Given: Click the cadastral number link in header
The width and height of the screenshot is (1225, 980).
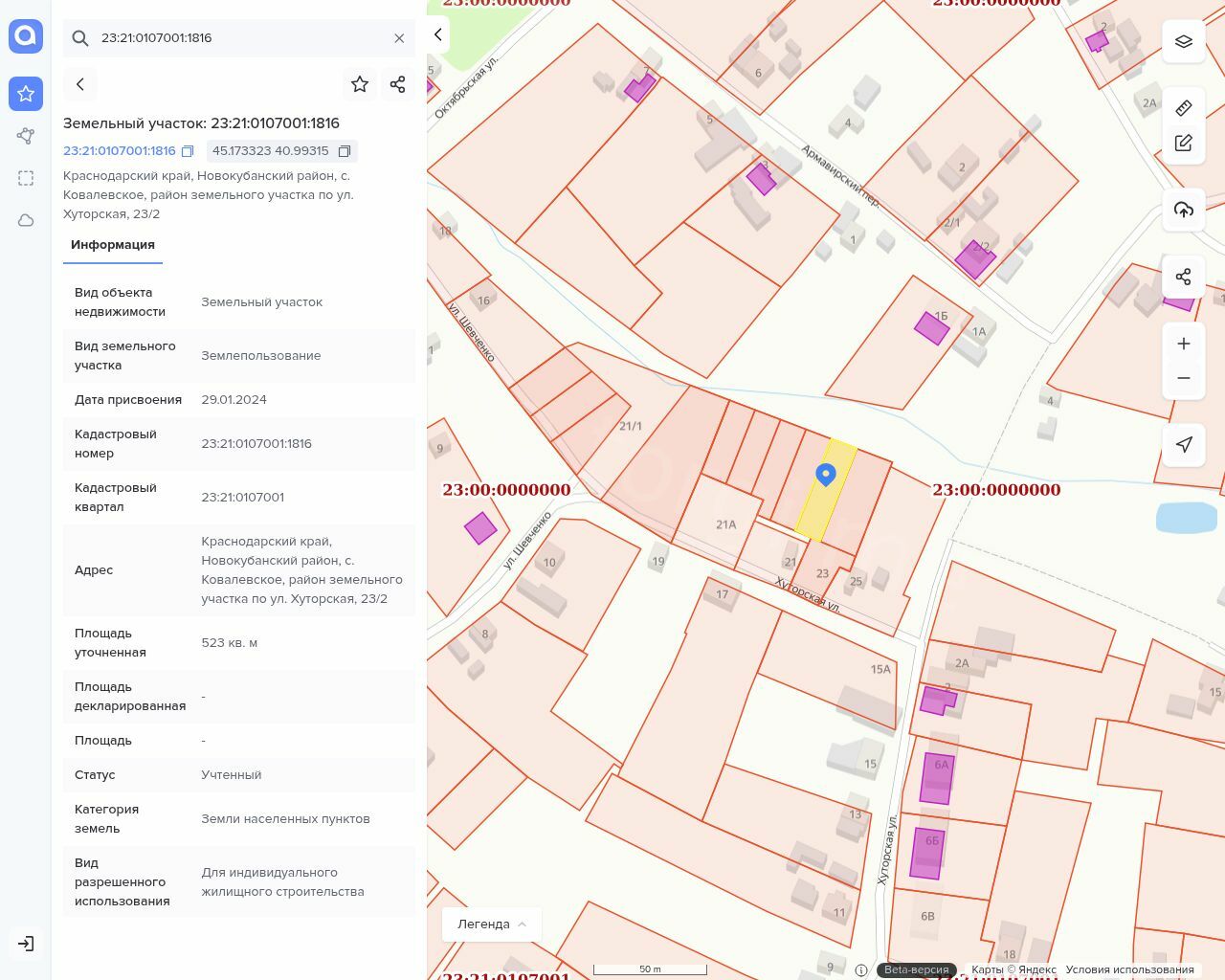Looking at the screenshot, I should click(x=120, y=151).
